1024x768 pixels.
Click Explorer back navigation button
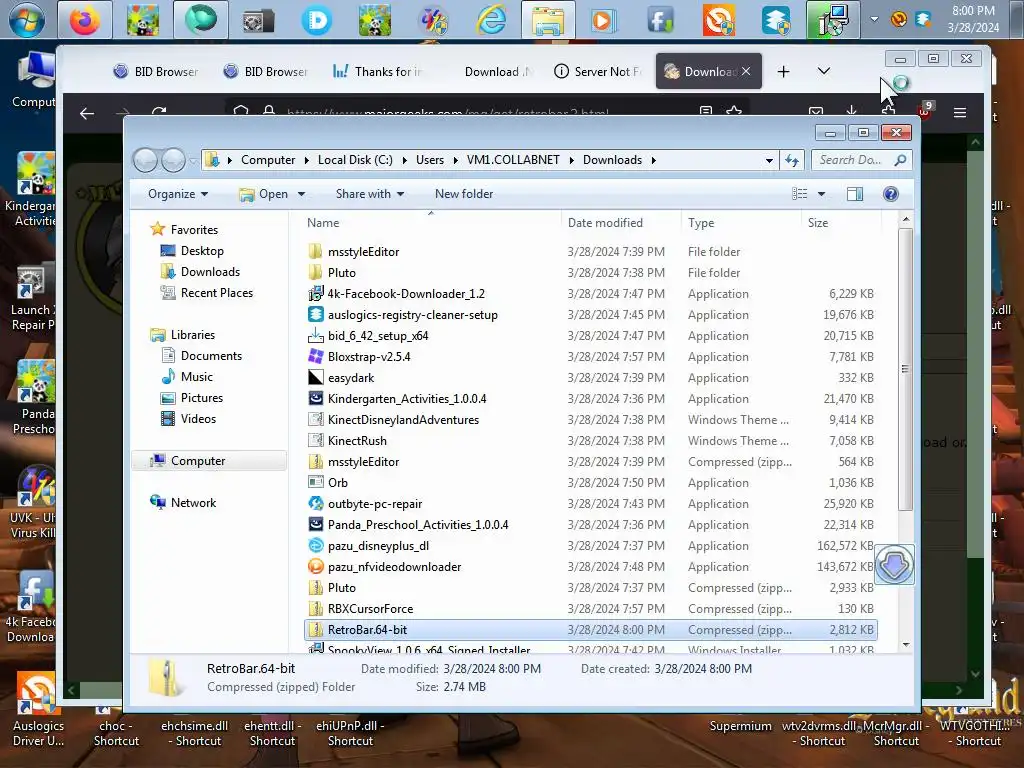click(145, 160)
